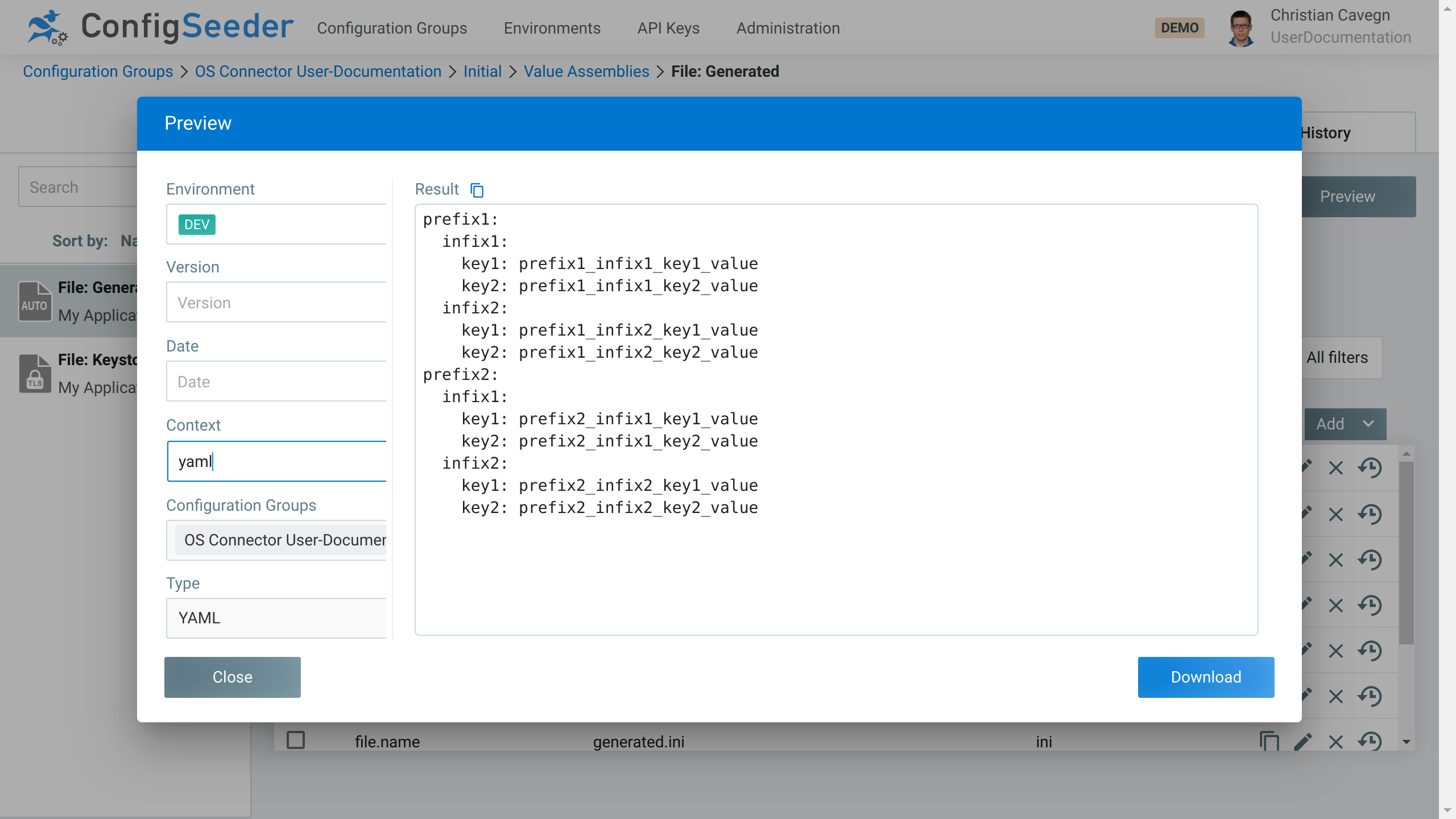Open the Configuration Groups dropdown
The image size is (1456, 819).
[x=277, y=540]
